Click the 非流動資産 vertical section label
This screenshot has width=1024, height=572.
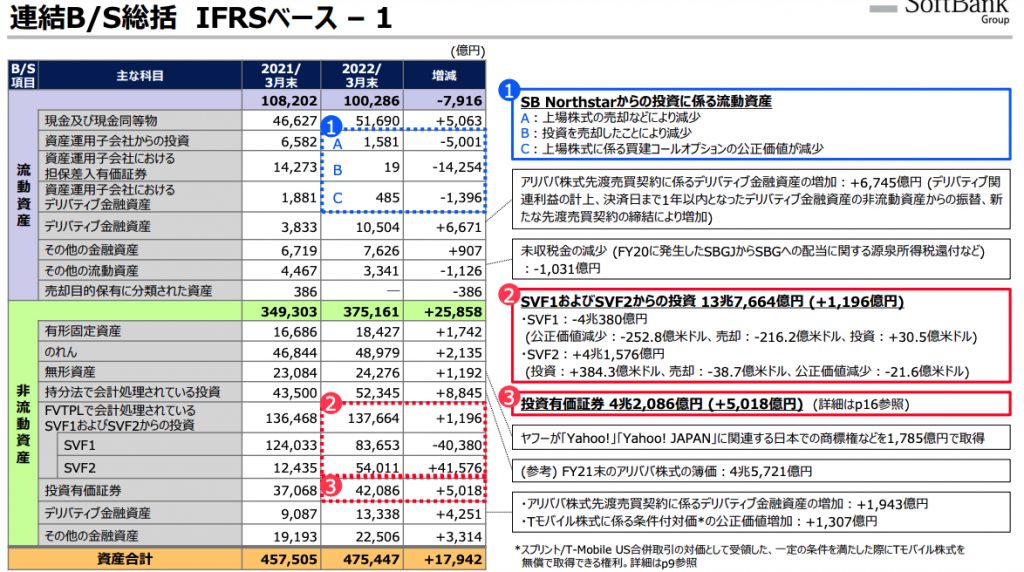(23, 424)
